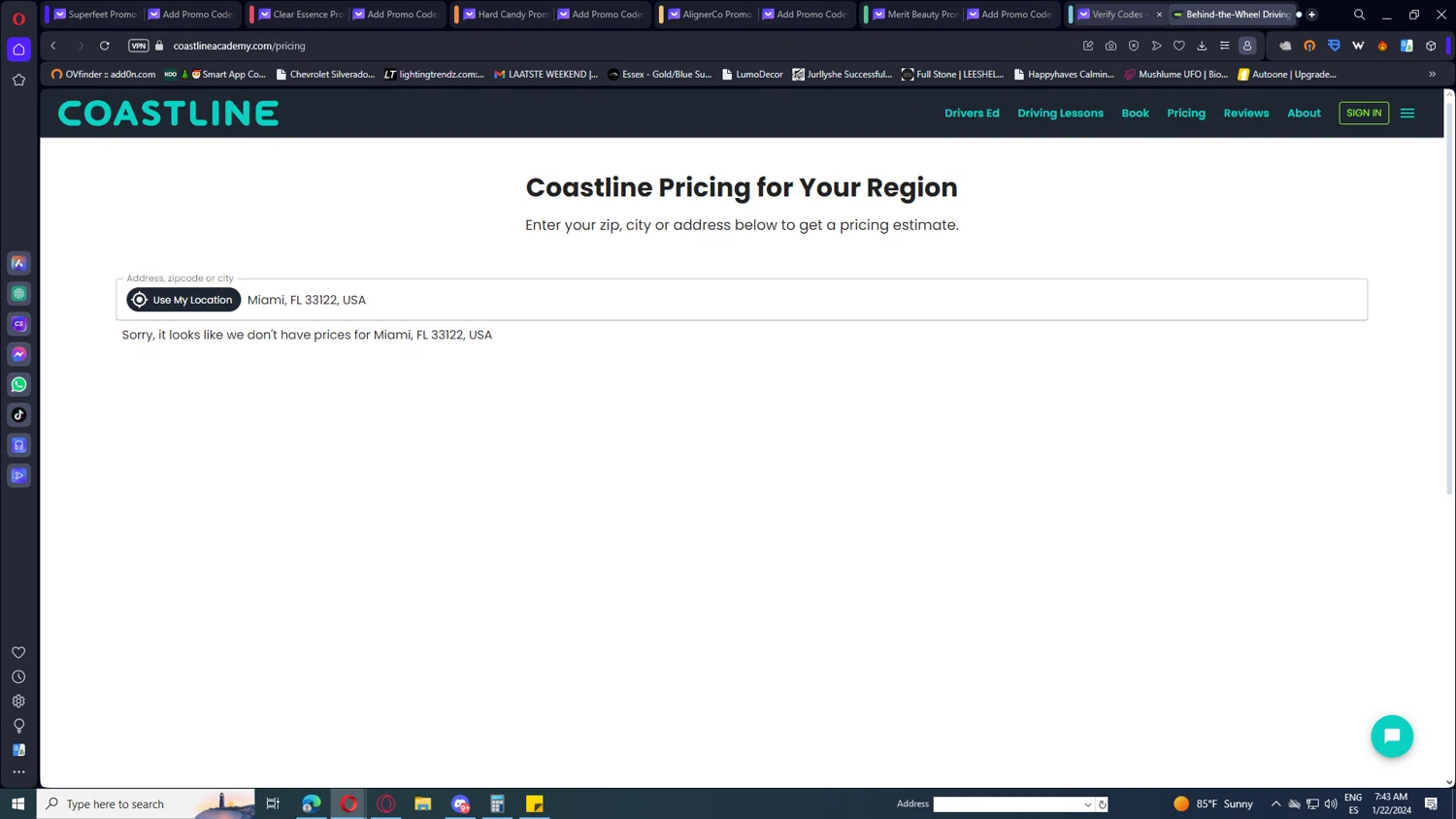This screenshot has width=1456, height=819.
Task: Open the Drivers Ed menu item
Action: [972, 114]
